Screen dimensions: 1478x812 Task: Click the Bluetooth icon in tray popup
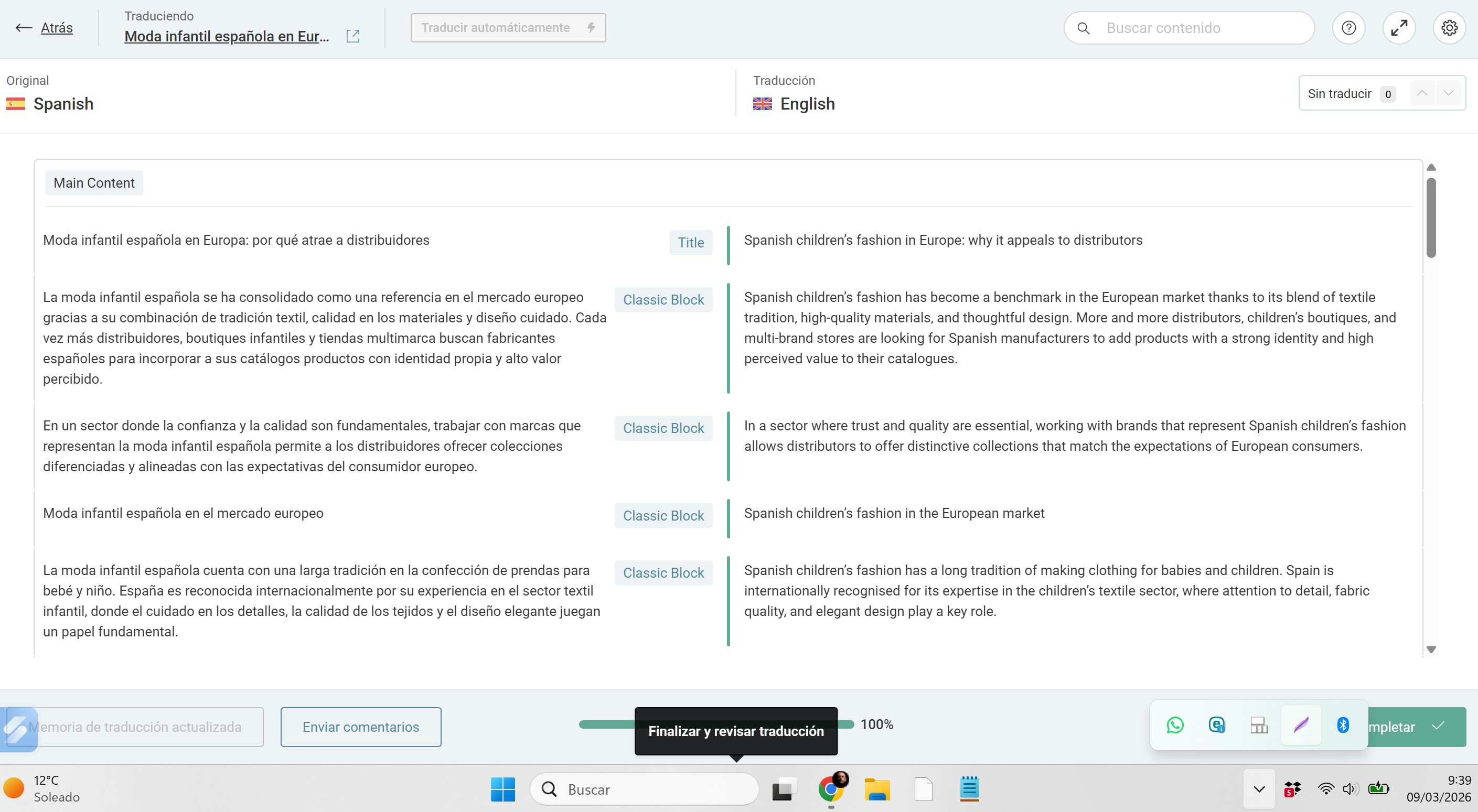point(1343,725)
